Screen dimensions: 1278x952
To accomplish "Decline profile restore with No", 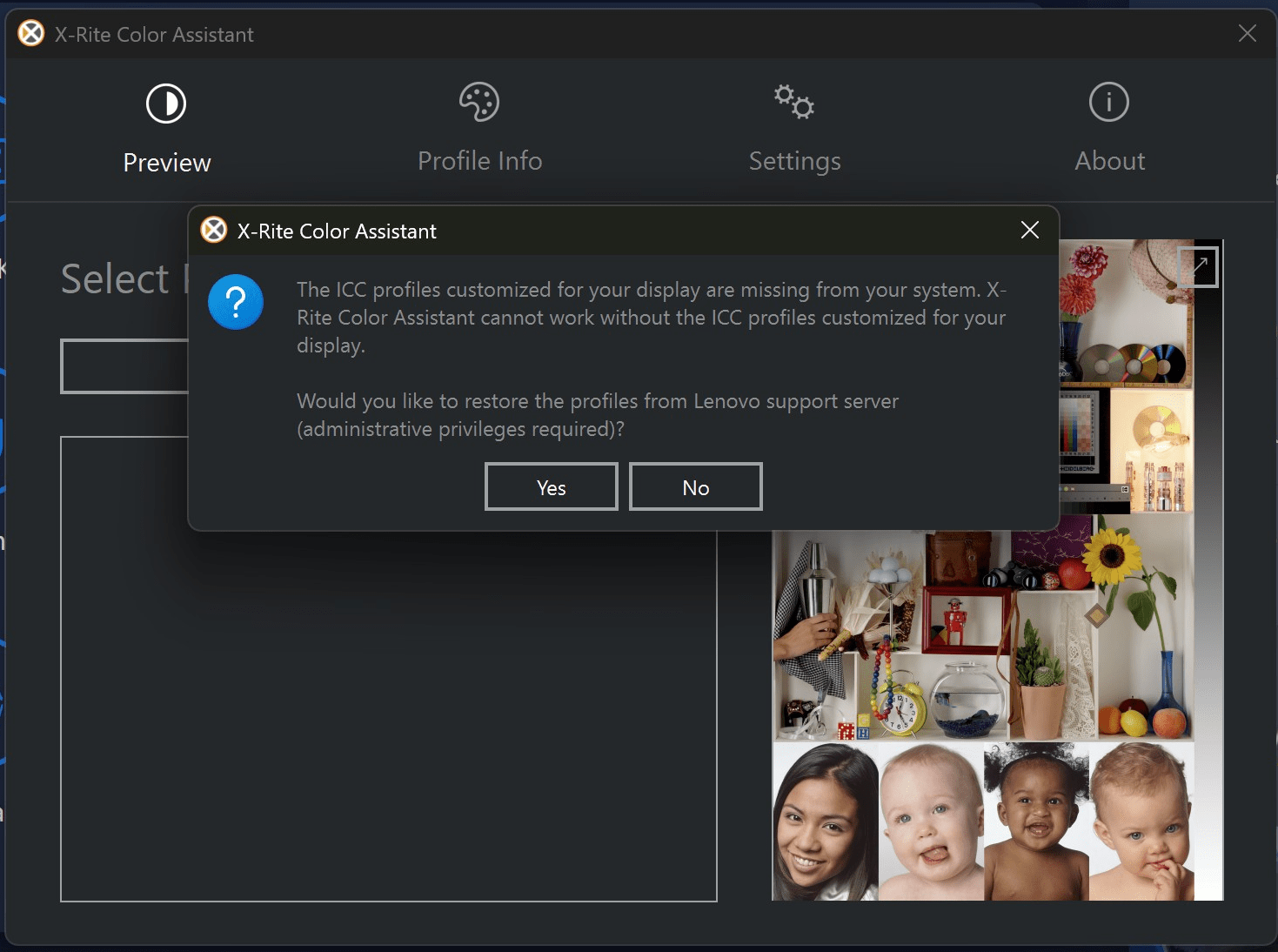I will point(696,486).
